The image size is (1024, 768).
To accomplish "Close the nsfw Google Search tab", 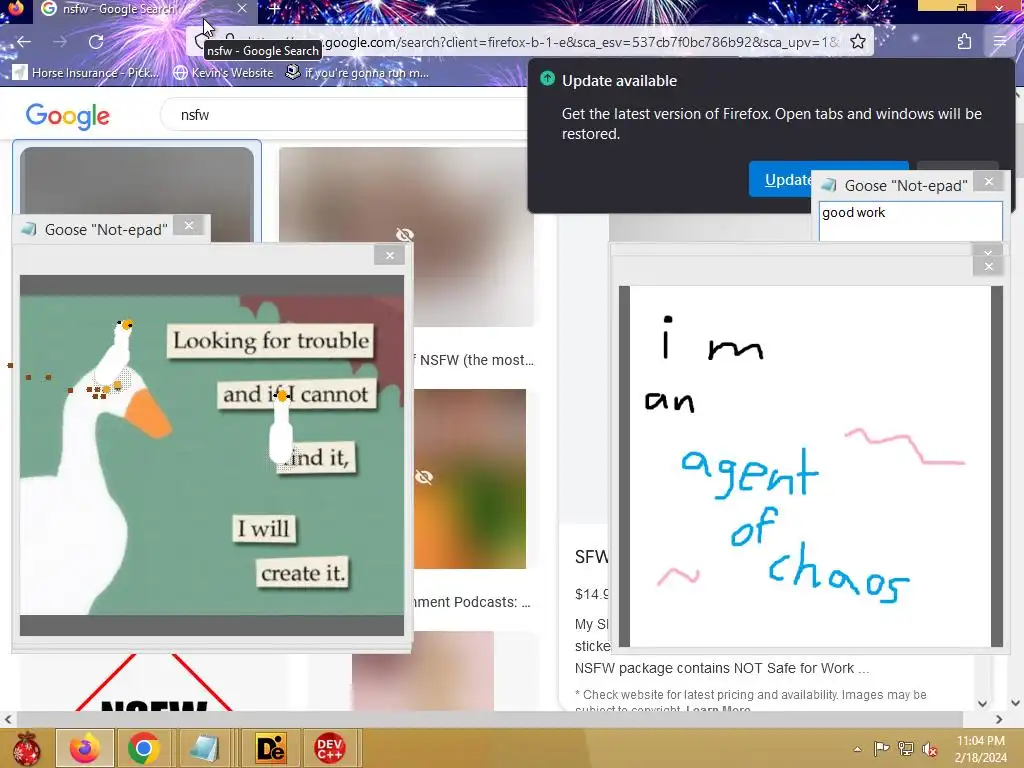I will coord(242,8).
